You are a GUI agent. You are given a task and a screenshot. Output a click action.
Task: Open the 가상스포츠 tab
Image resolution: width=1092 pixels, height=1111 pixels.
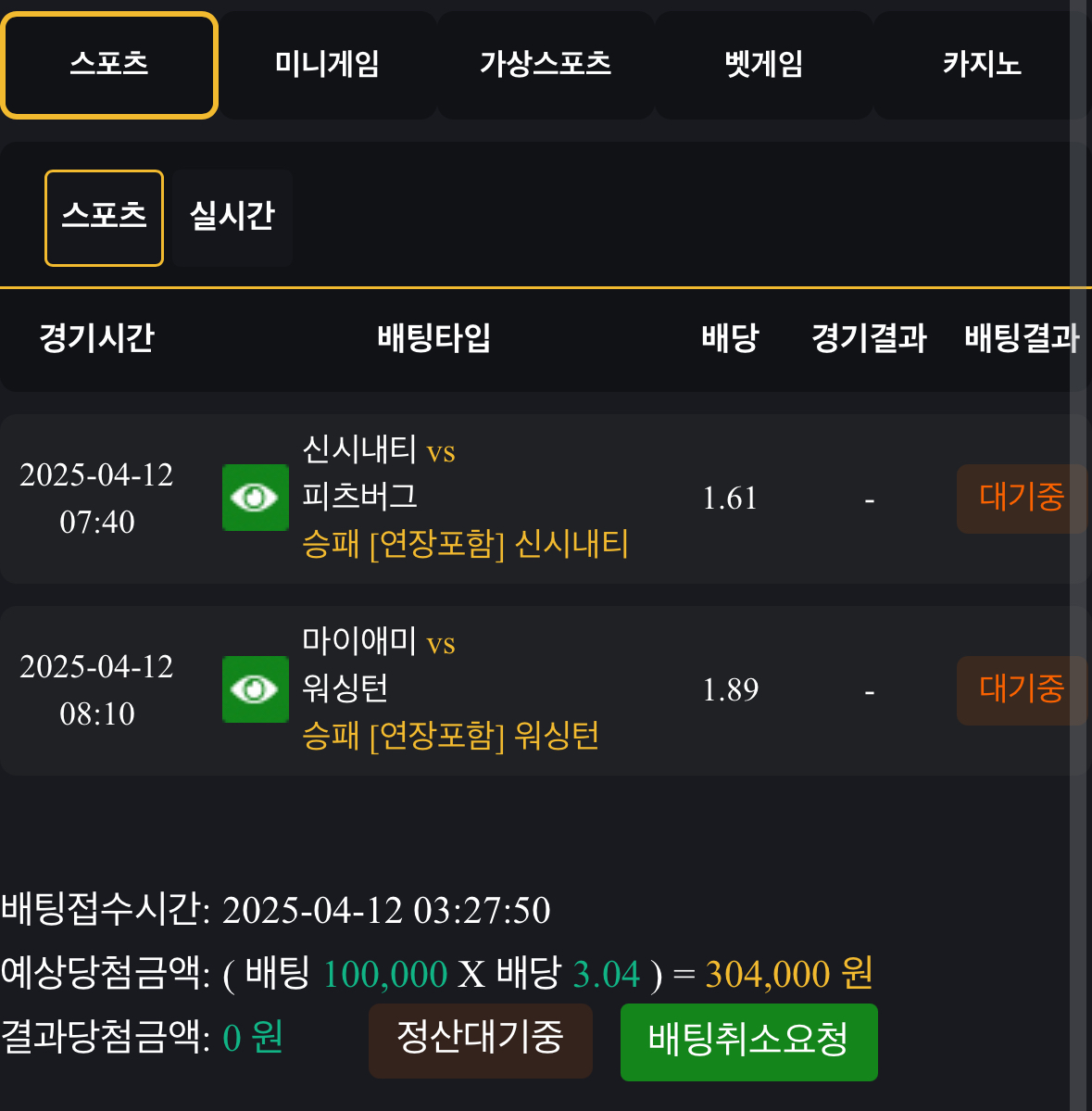click(546, 65)
